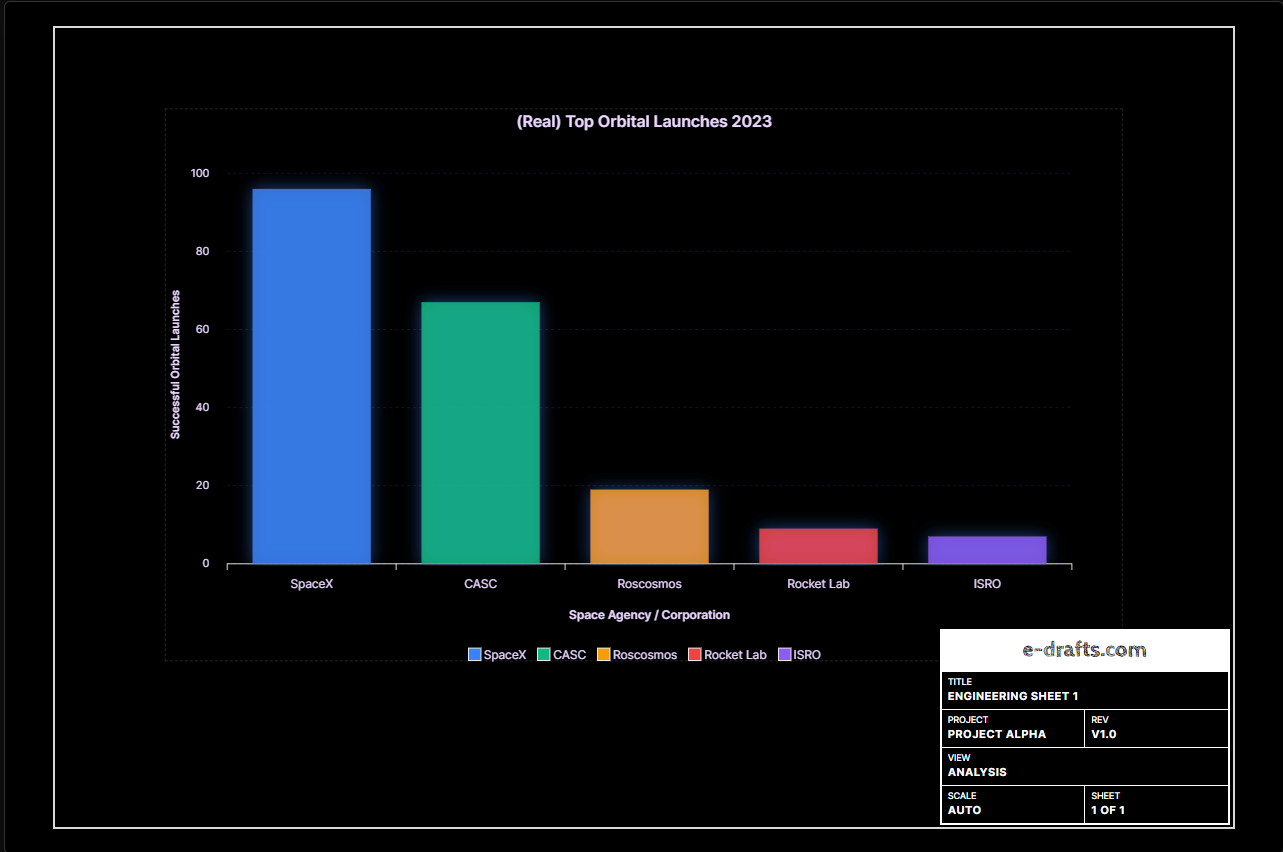Click the 100 y-axis tick label
1283x852 pixels.
200,173
